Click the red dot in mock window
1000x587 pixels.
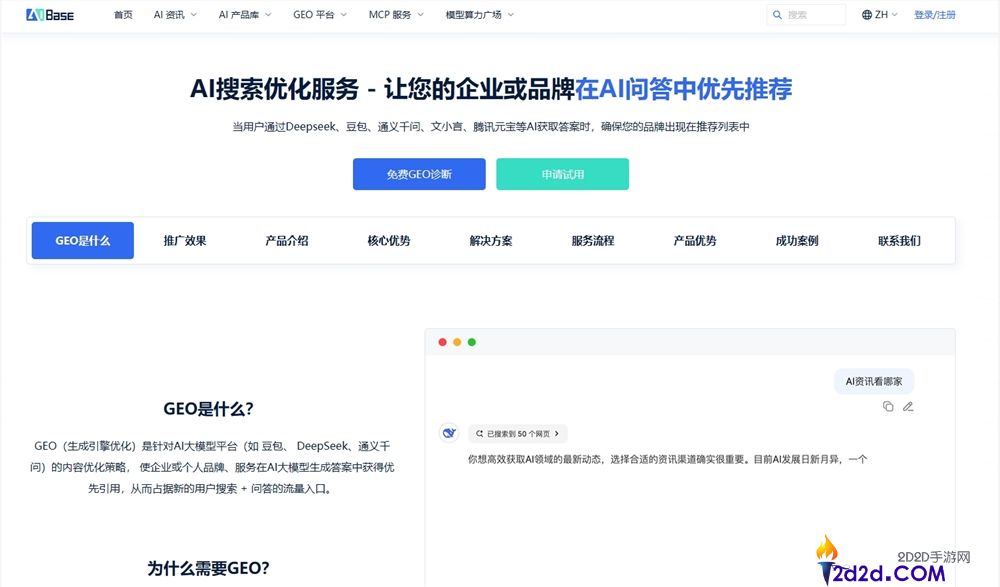click(x=443, y=342)
